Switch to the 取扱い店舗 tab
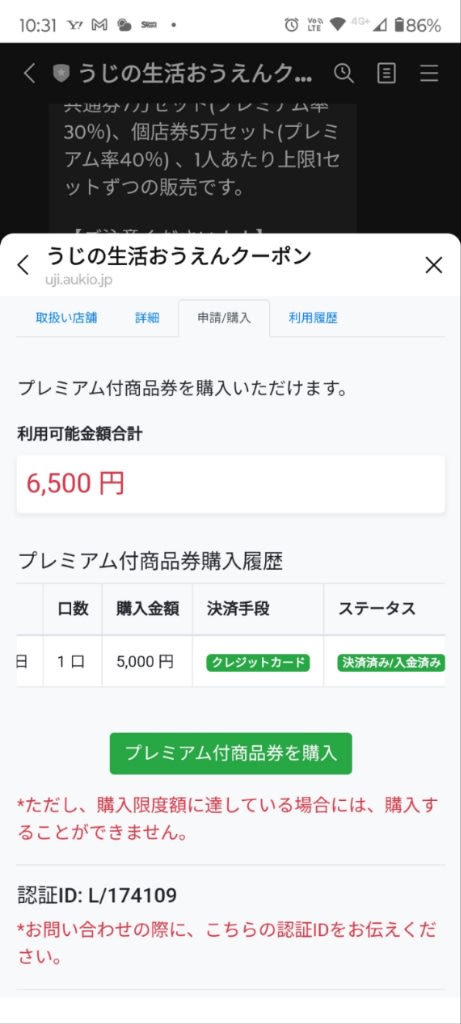This screenshot has height=1024, width=461. tap(67, 318)
